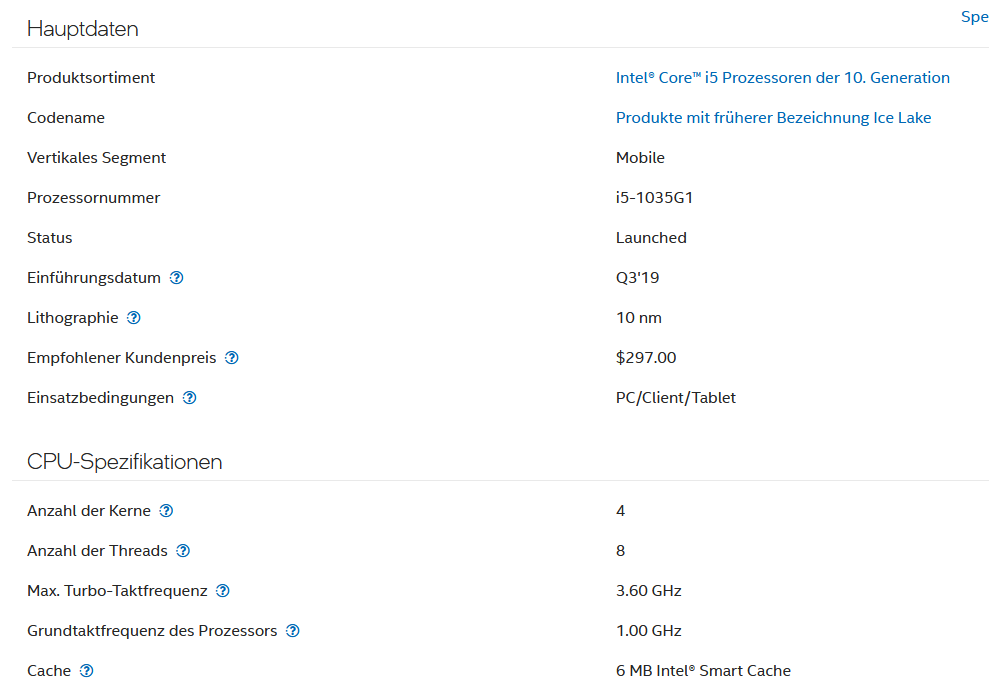Click help icon for Grundtaktfrequenz des Prozessors

pyautogui.click(x=293, y=631)
